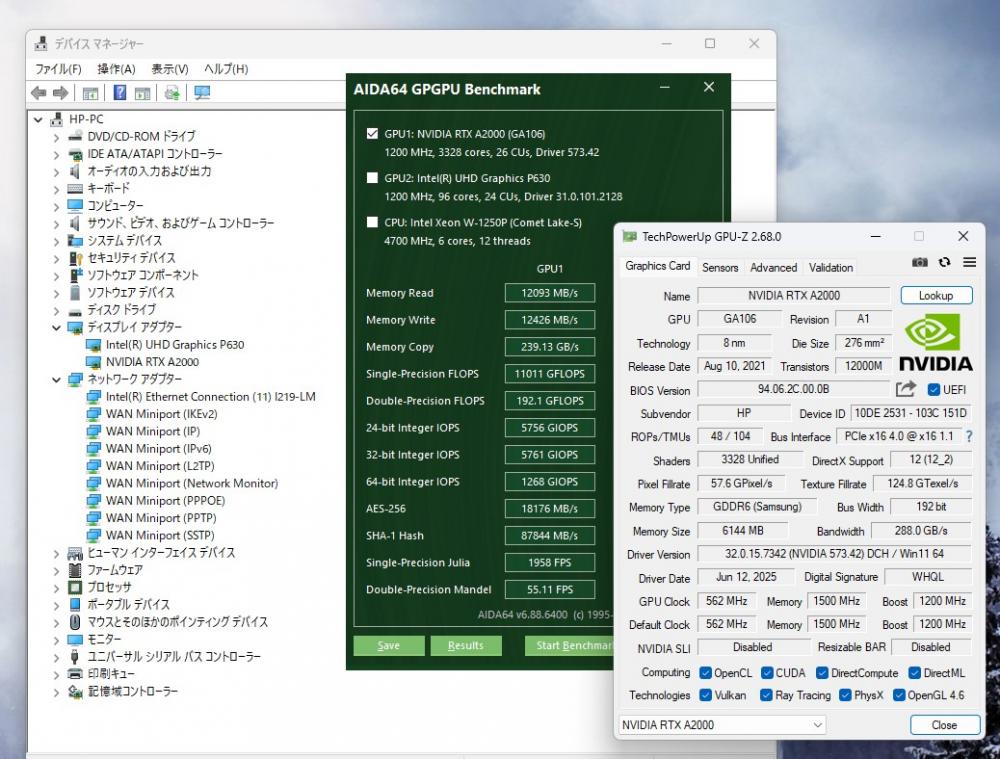Expand DVD/CD-ROM ドライブ node
Screen dimensions: 1000x759
tap(56, 136)
